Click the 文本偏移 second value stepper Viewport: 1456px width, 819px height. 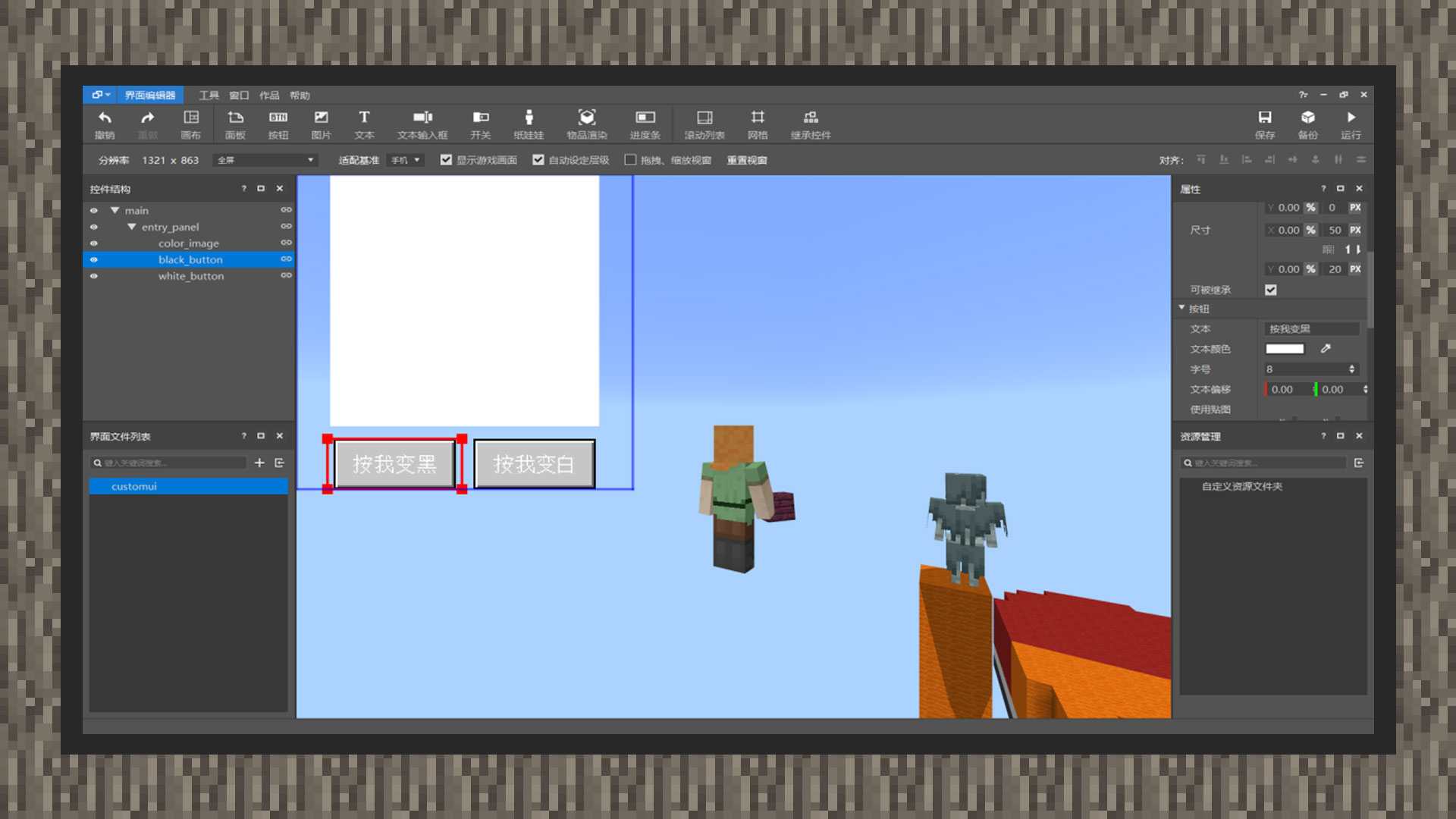1365,389
